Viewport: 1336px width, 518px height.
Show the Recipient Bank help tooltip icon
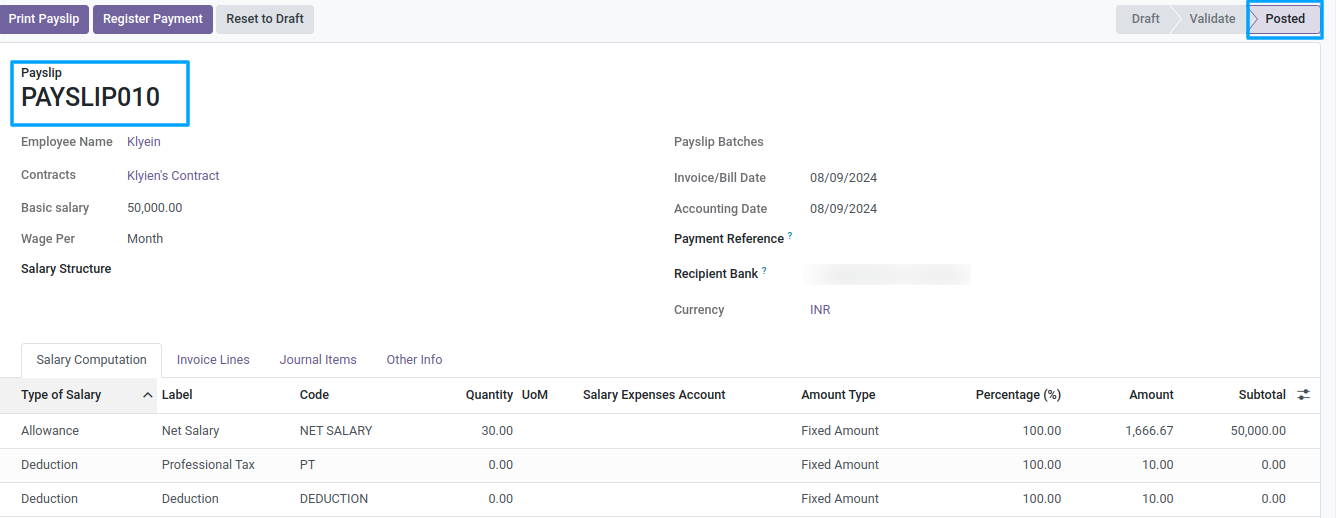(764, 271)
